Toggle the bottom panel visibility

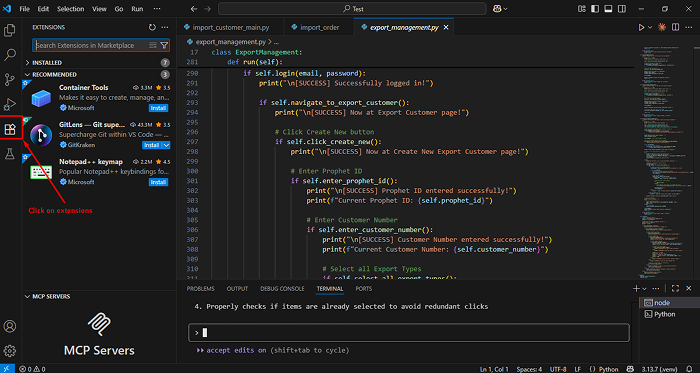[x=608, y=9]
